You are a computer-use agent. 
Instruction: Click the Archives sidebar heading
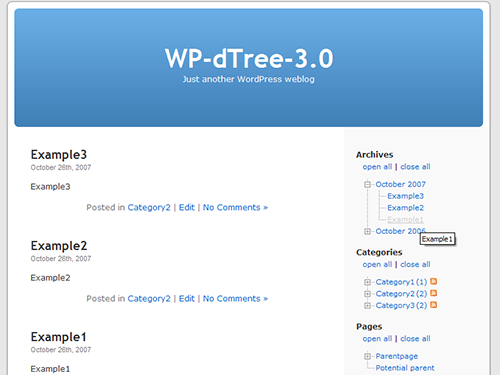point(375,155)
